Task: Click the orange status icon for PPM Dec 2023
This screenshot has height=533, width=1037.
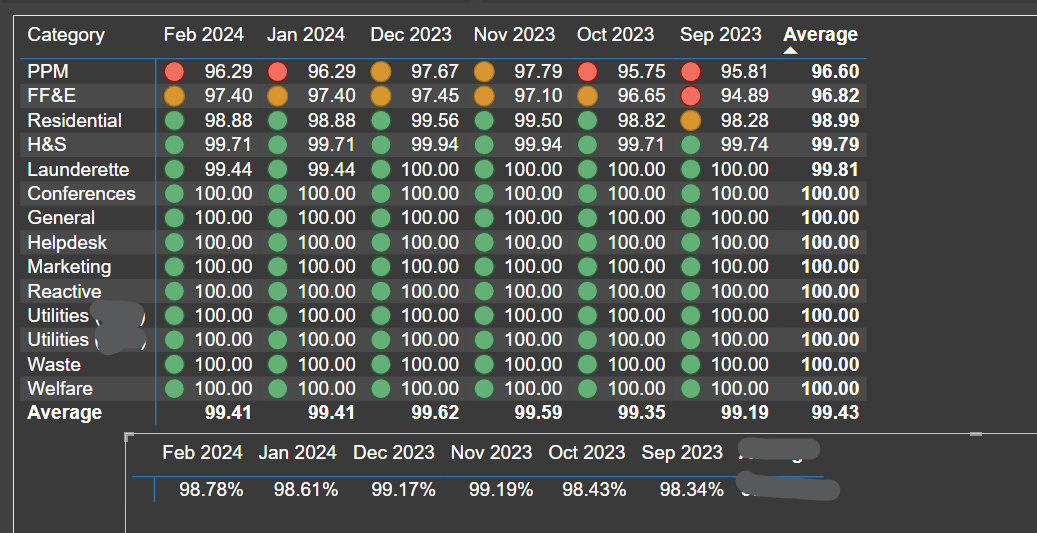Action: click(381, 71)
